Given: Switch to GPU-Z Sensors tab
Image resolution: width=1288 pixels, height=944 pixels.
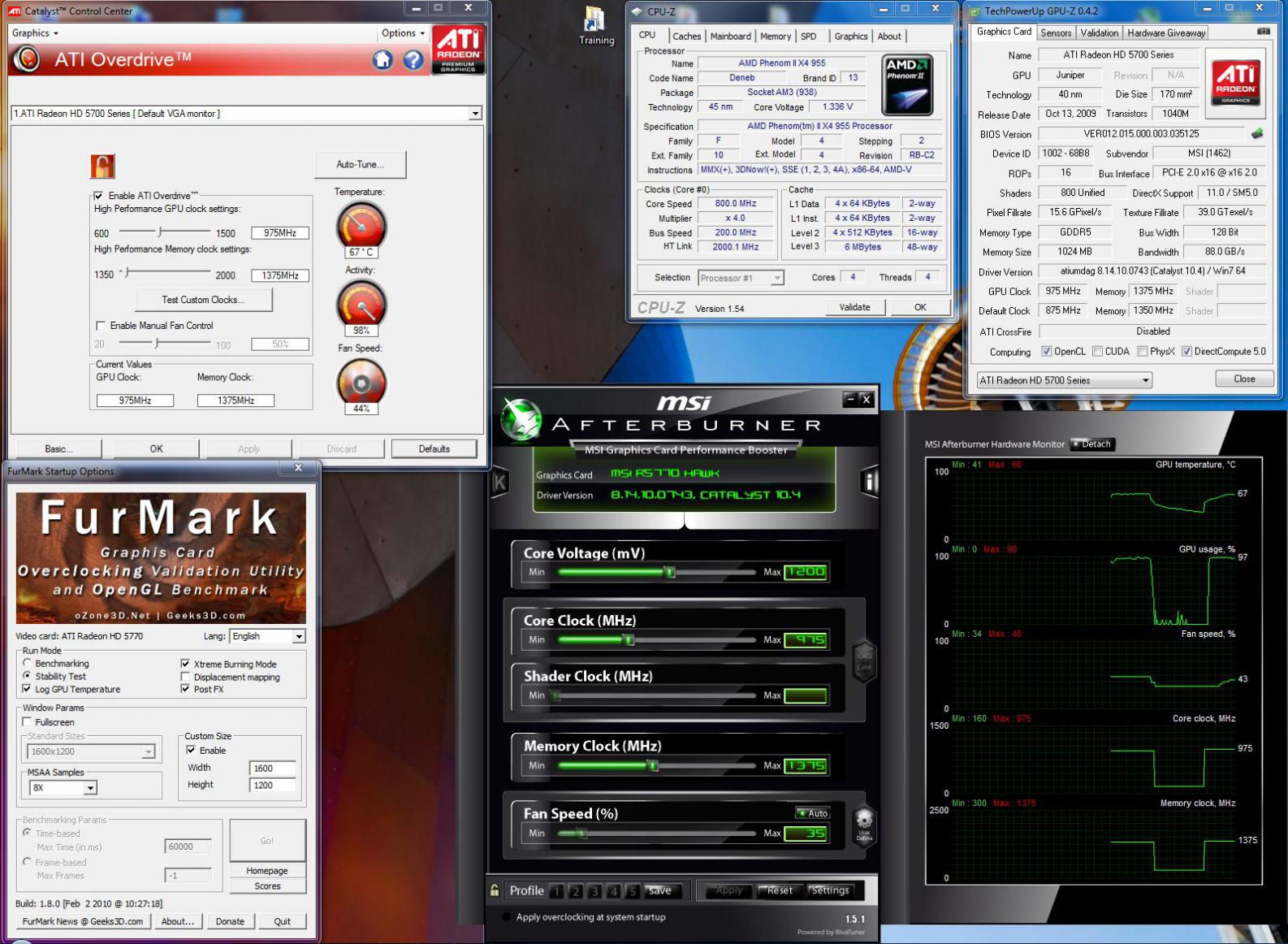Looking at the screenshot, I should pos(1056,33).
